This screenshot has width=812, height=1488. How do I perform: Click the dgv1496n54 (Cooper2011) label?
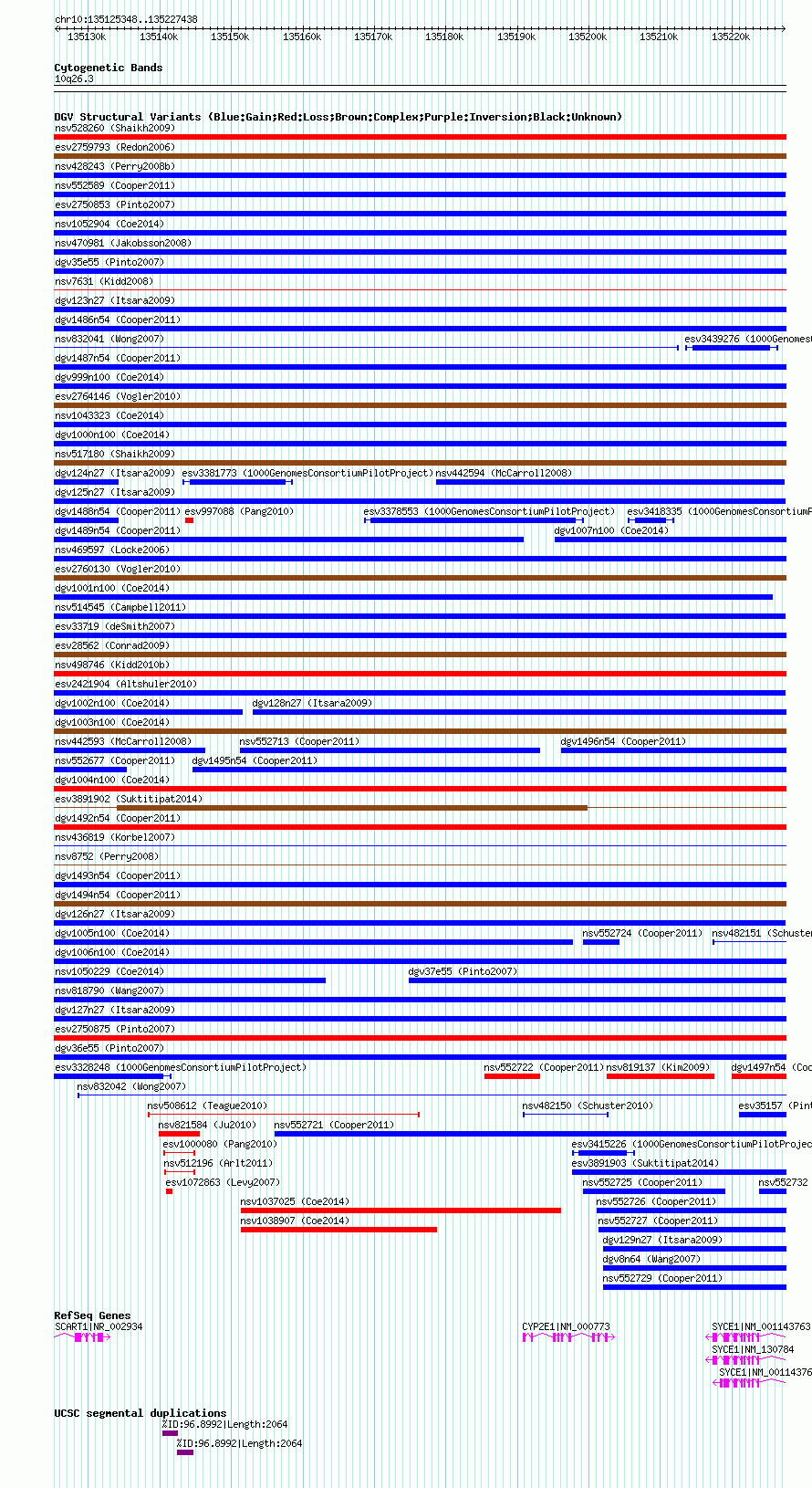coord(623,741)
